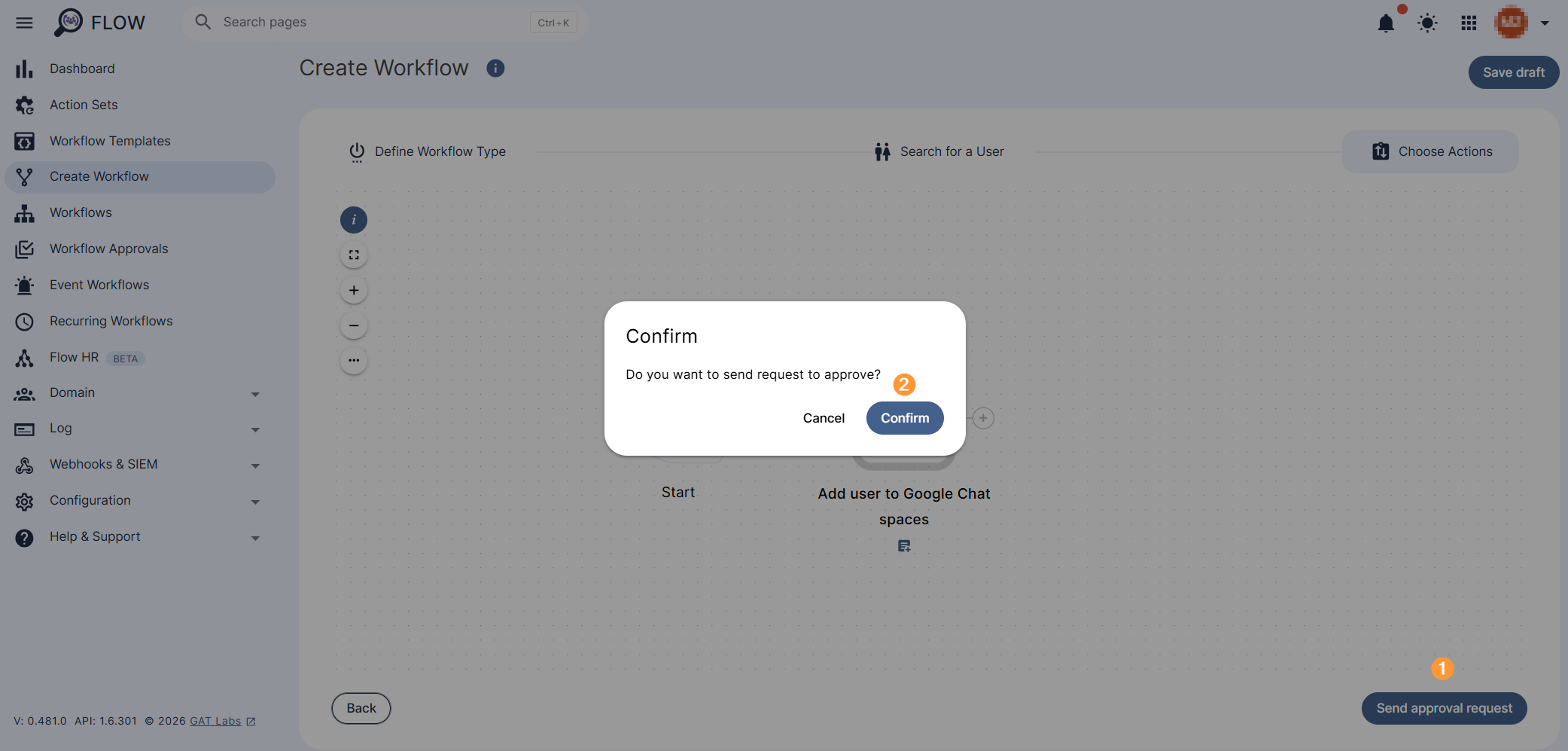Click the Dashboard bar chart icon
The height and width of the screenshot is (751, 1568).
click(x=24, y=69)
